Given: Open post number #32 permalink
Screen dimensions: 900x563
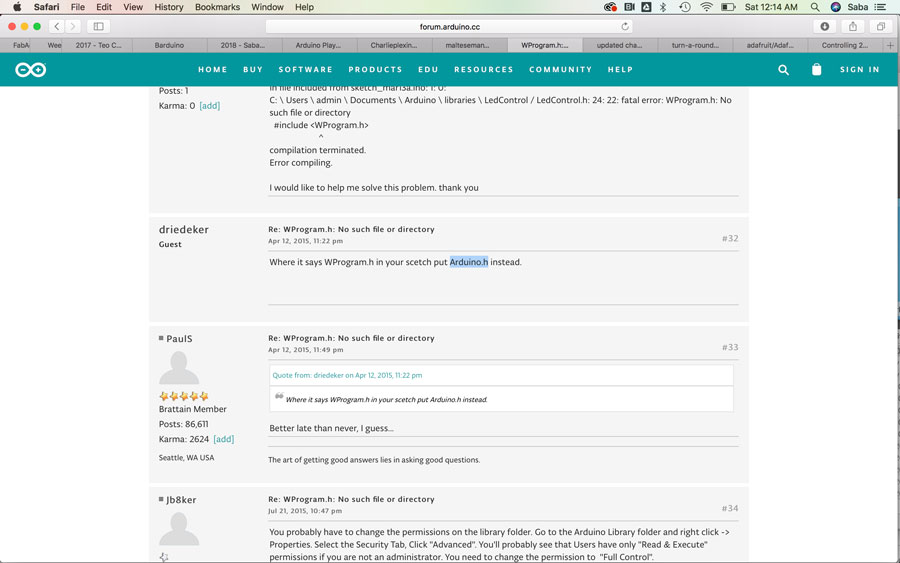Looking at the screenshot, I should (730, 238).
